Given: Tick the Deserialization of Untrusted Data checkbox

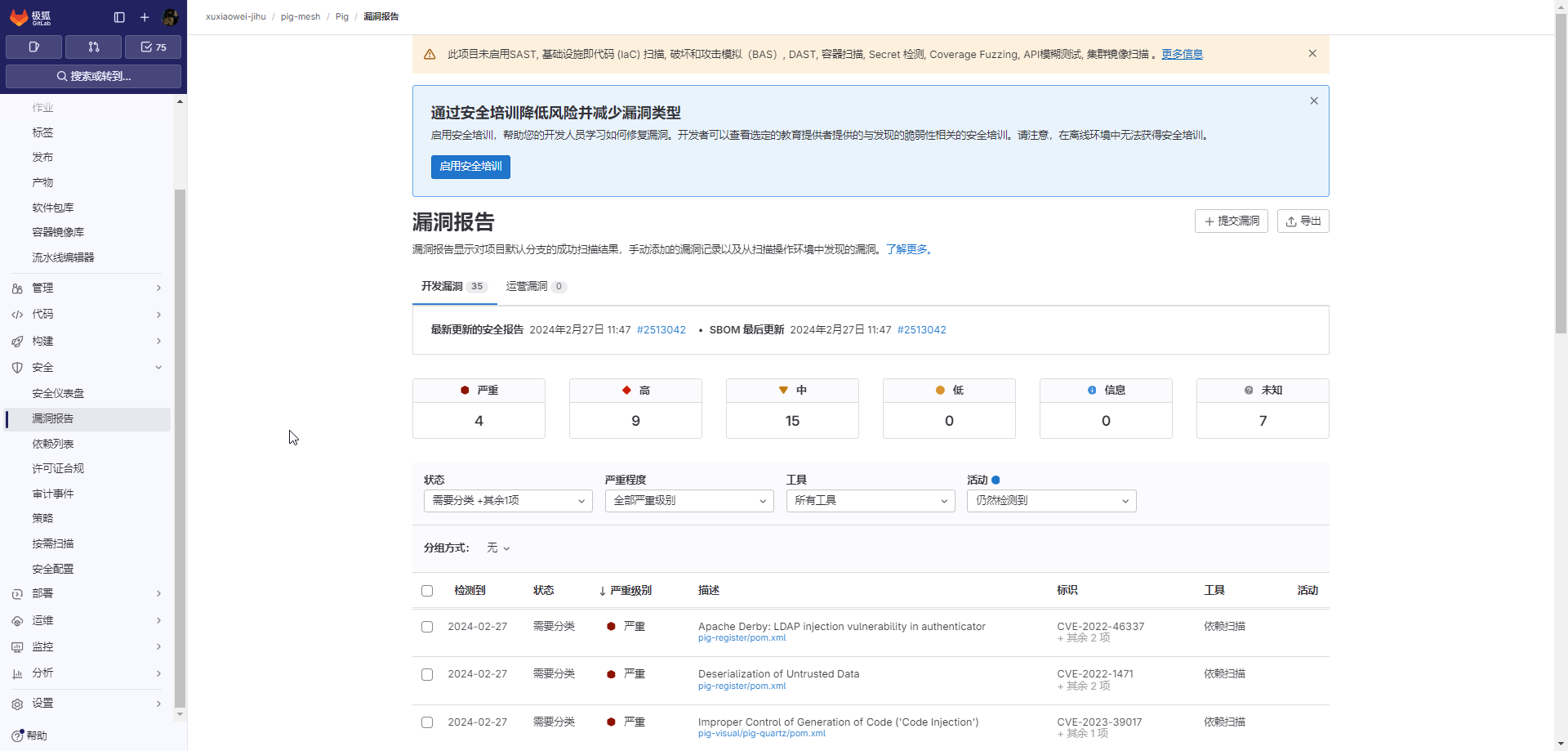Looking at the screenshot, I should (x=427, y=674).
